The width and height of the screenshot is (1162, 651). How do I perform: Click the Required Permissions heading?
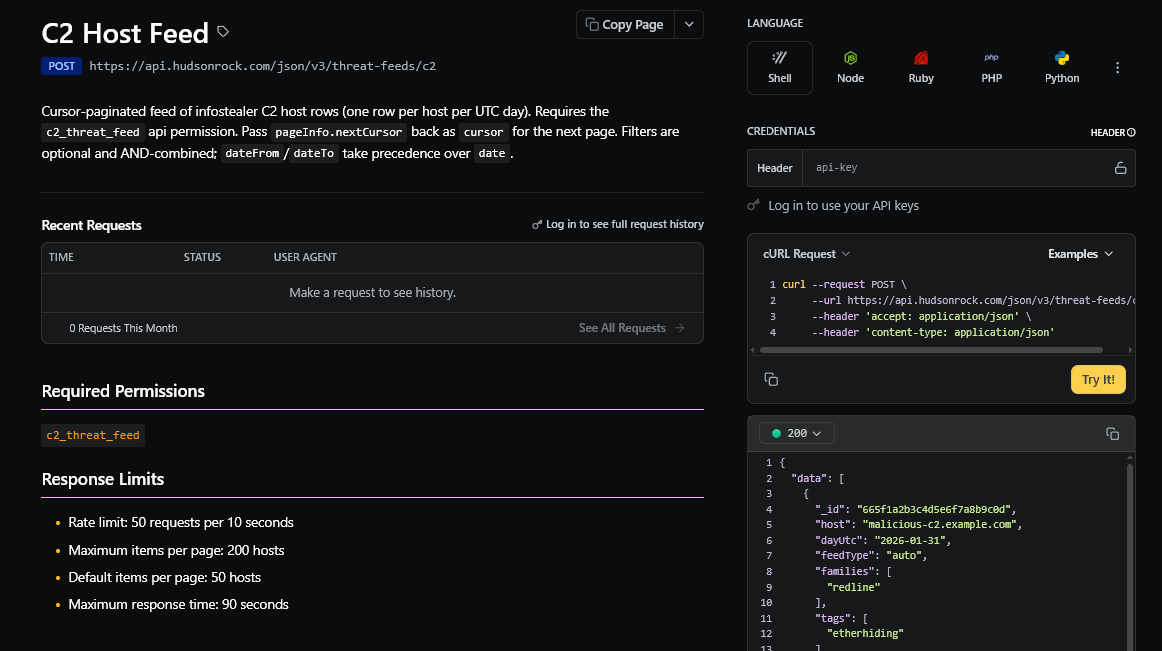[x=123, y=391]
